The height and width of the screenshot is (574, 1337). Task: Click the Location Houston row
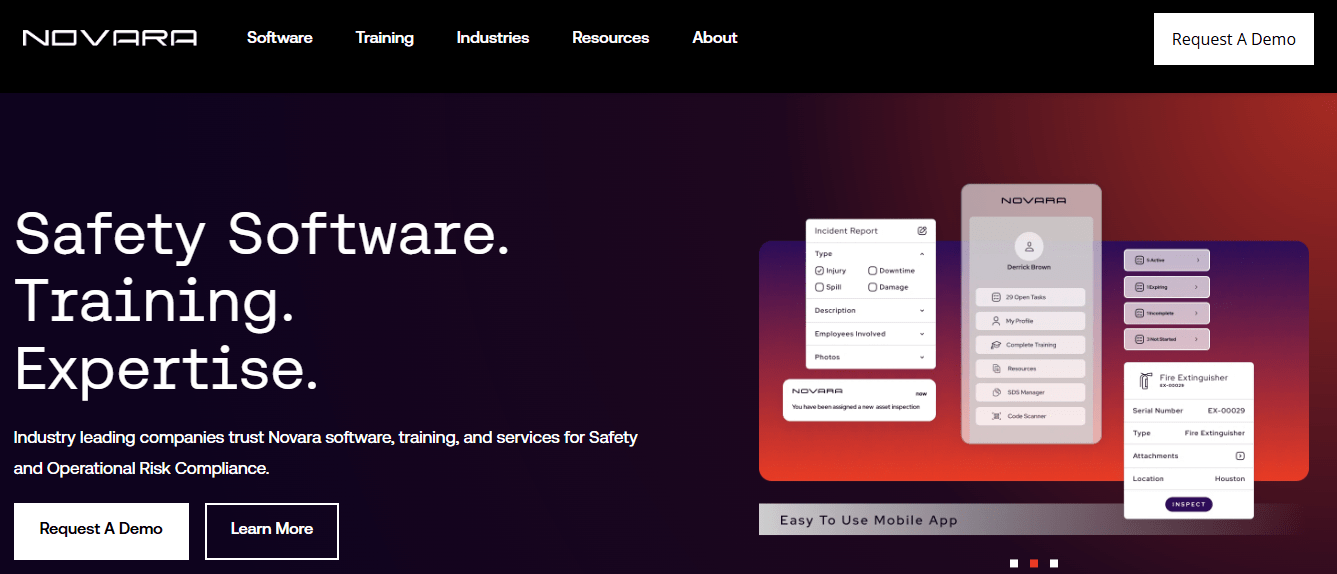(x=1189, y=479)
